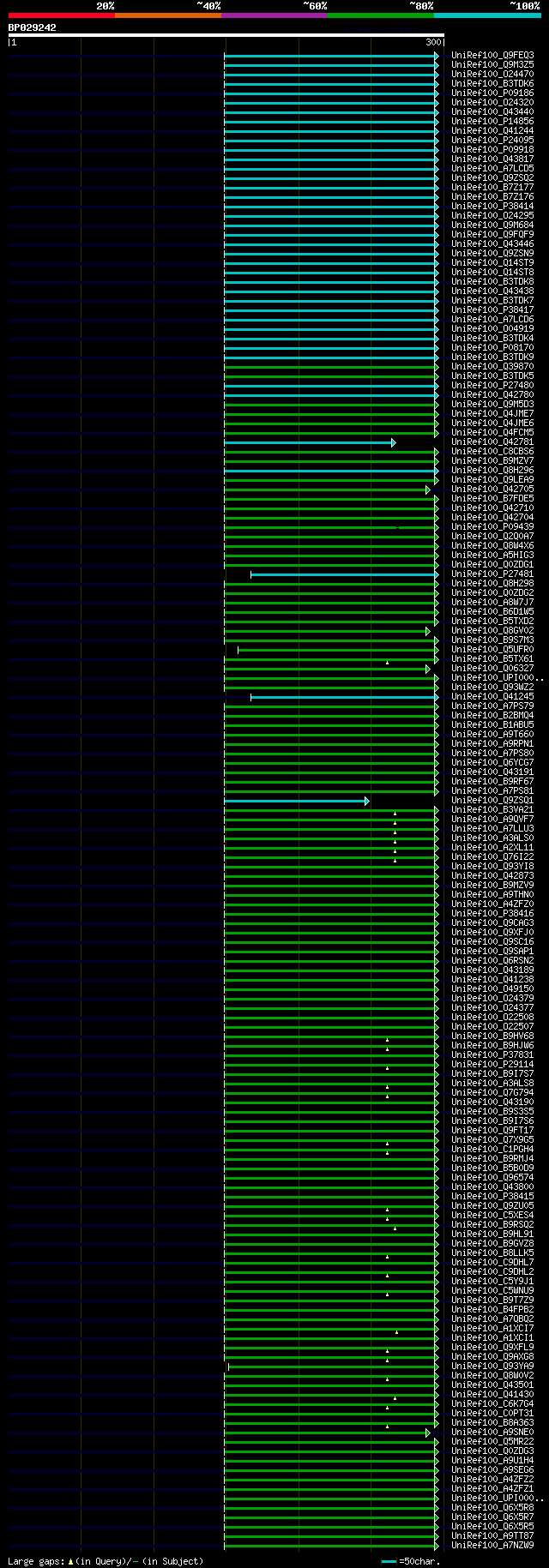Viewport: 549px width, 1568px height.
Task: Open hit UniRef100_B3TDK6
Action: point(492,84)
